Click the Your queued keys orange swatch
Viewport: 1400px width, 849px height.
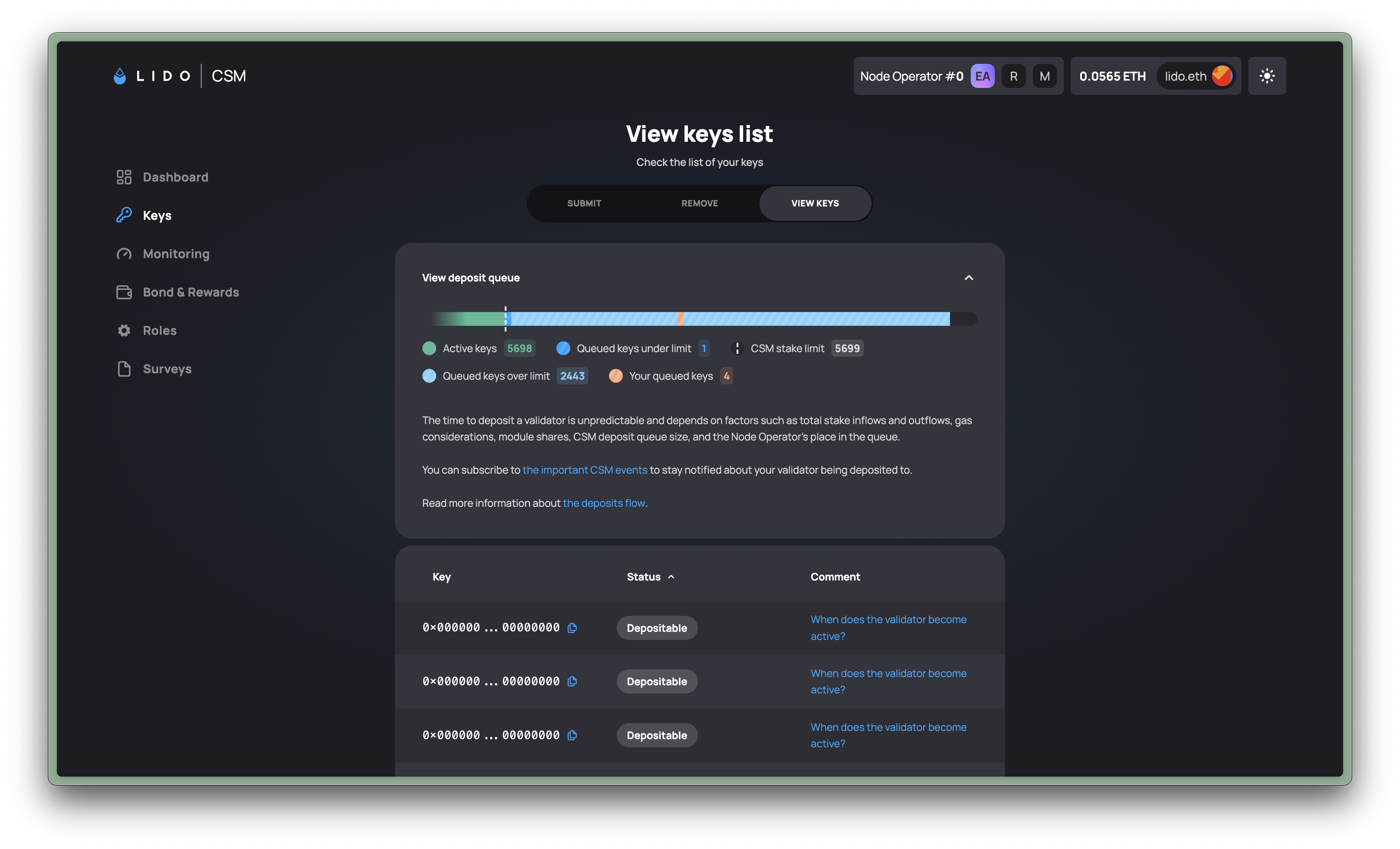[616, 376]
